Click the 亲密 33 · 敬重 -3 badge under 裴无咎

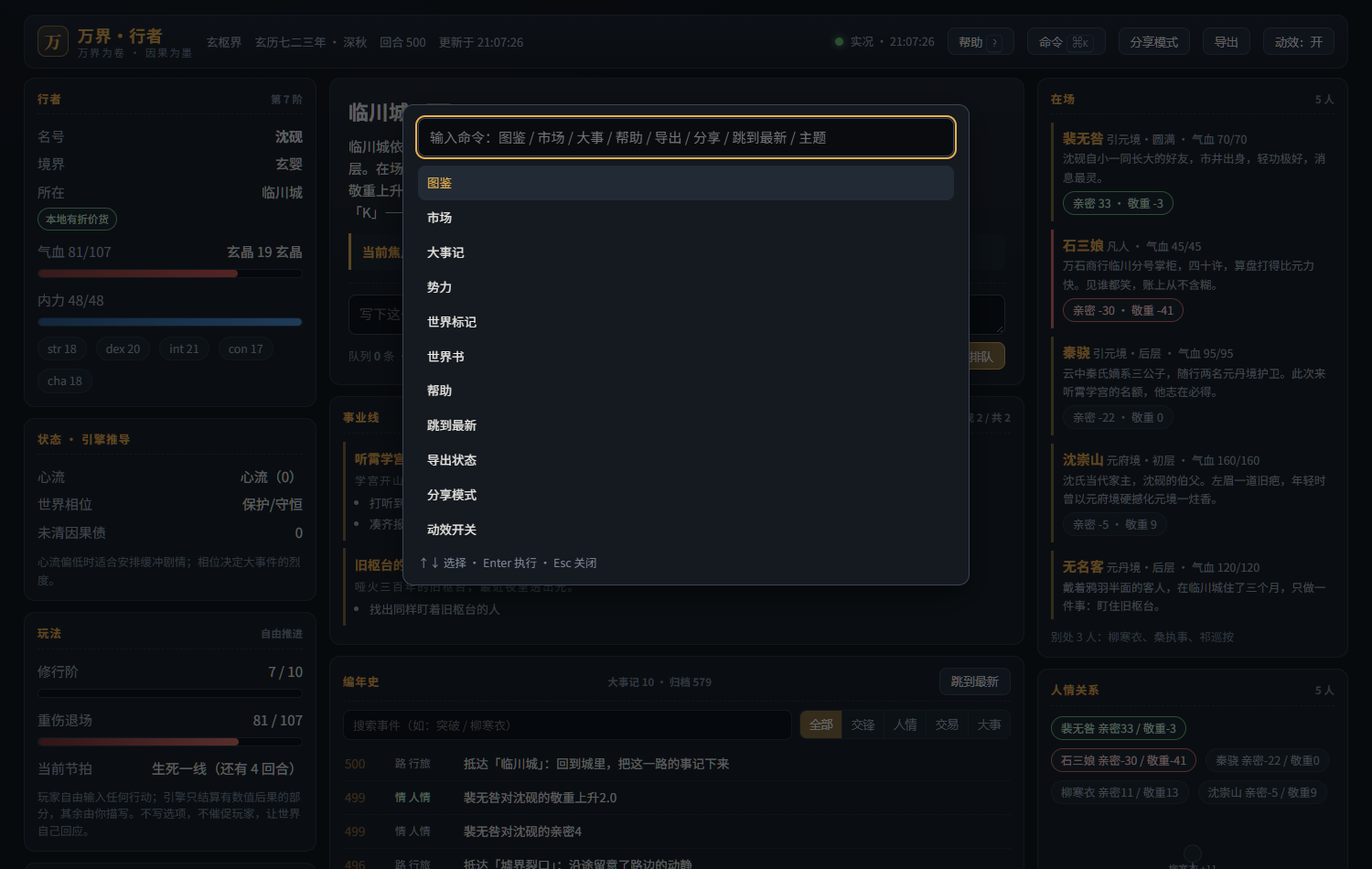1118,203
